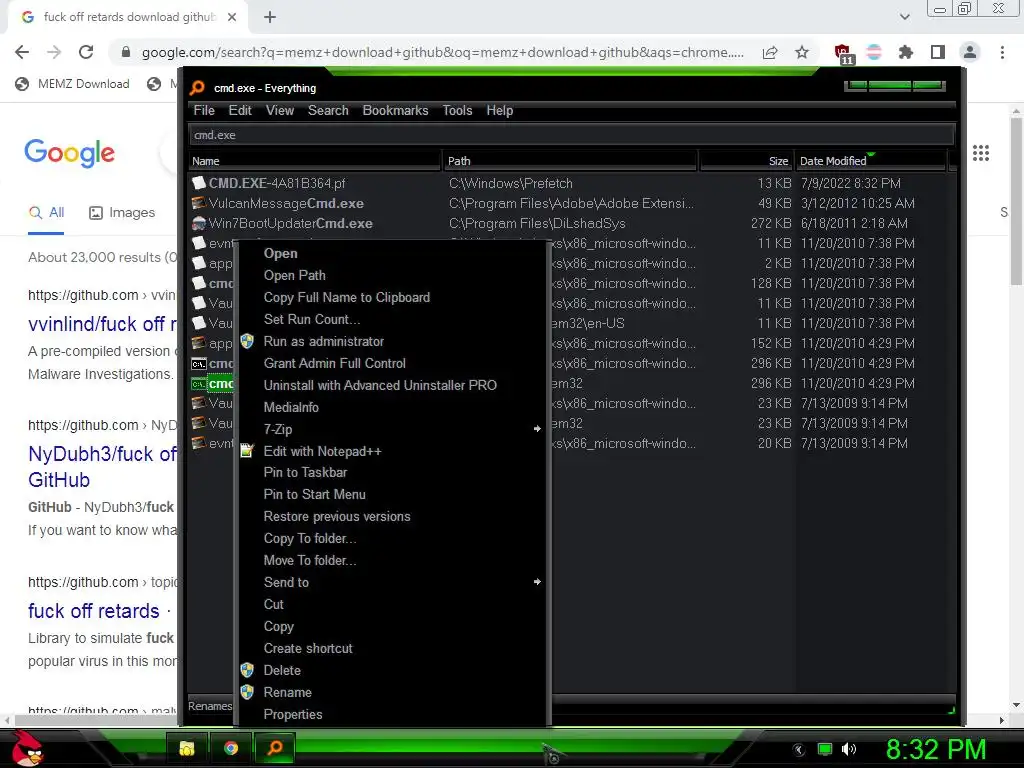Viewport: 1024px width, 768px height.
Task: Open the NyDubh3 GitHub search result
Action: tap(103, 466)
